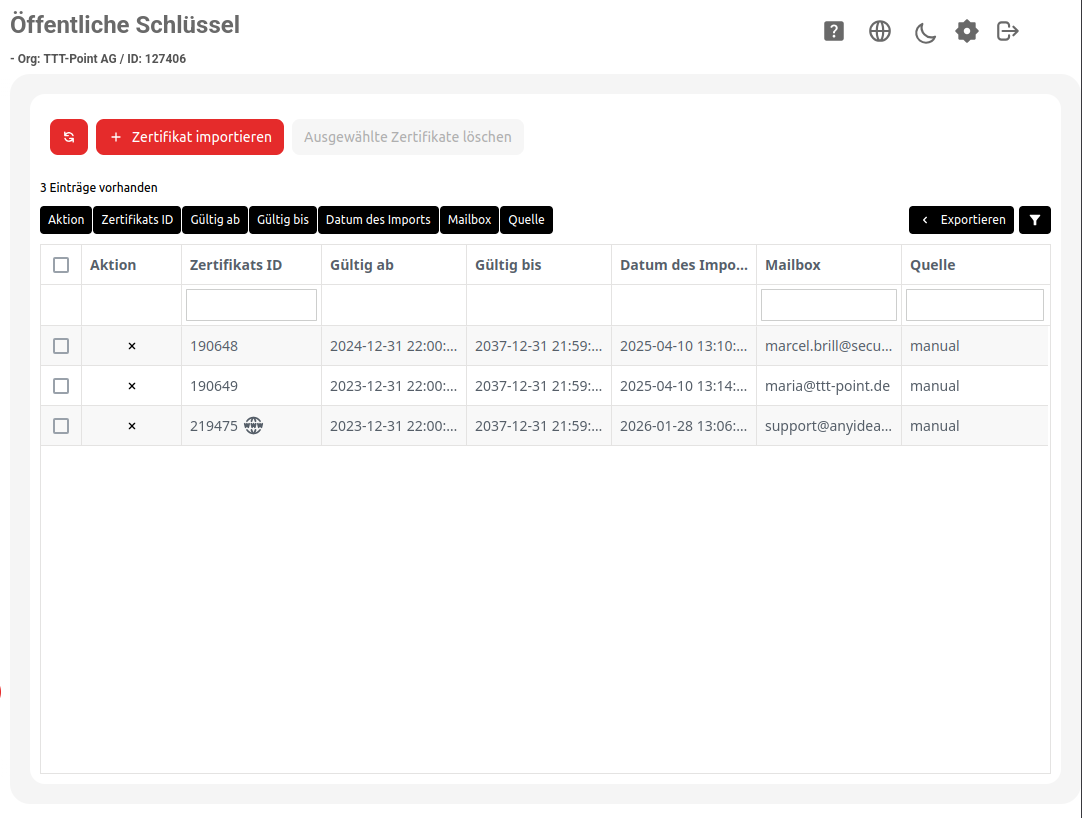Expand the Exportieren dropdown
Viewport: 1082px width, 818px height.
click(961, 220)
